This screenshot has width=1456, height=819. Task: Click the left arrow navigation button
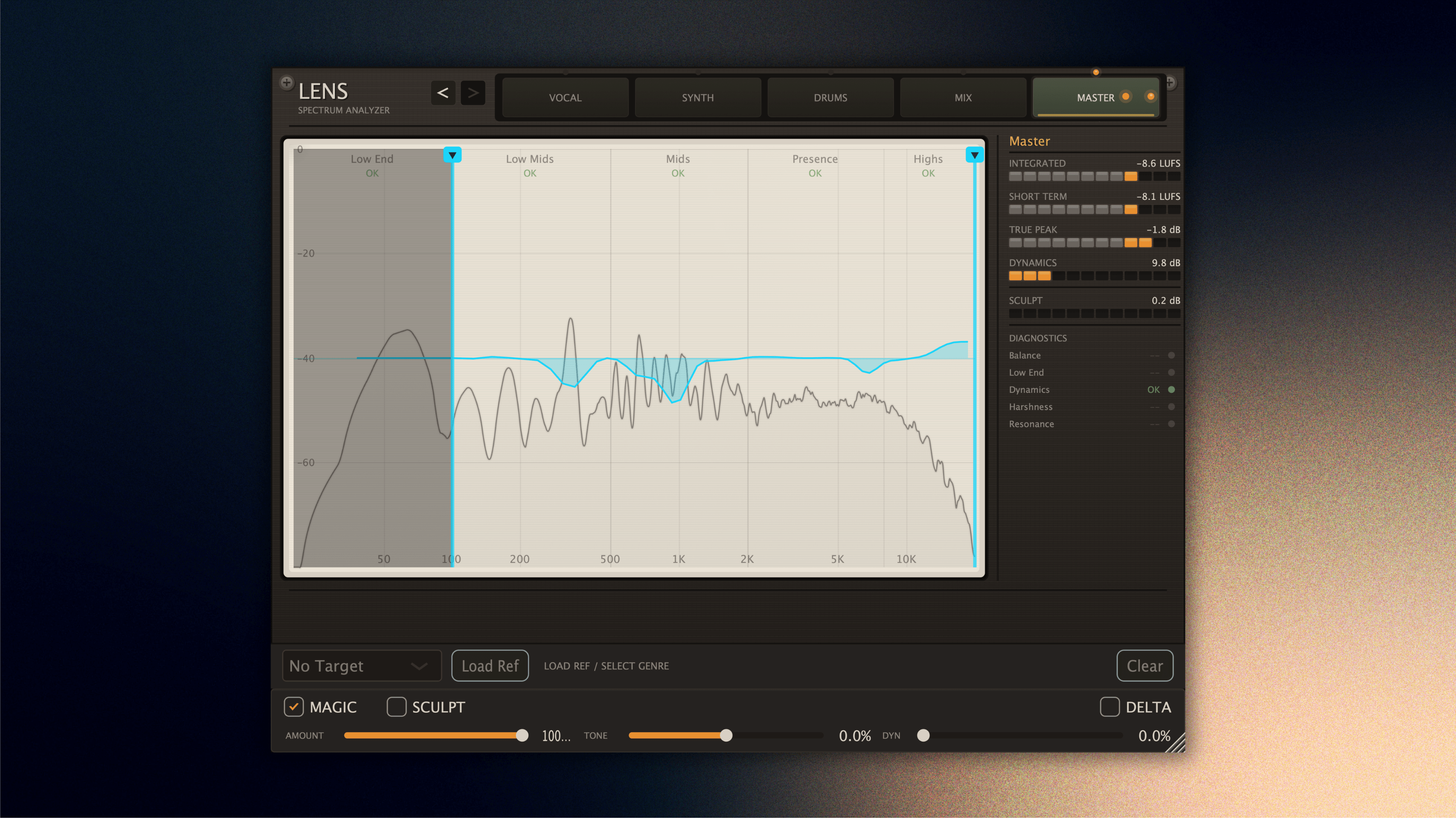(x=442, y=93)
